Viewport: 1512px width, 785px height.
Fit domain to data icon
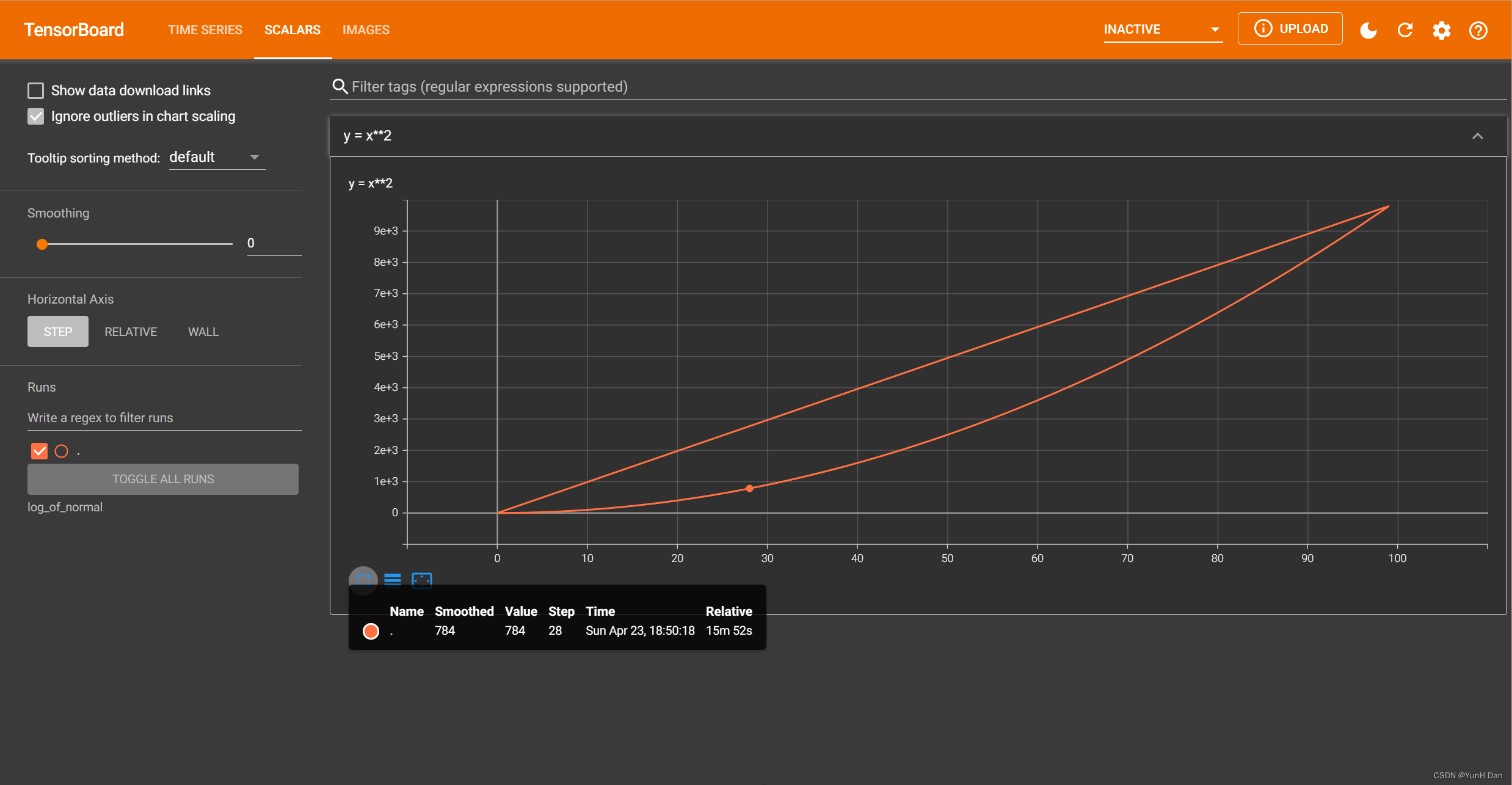(422, 579)
